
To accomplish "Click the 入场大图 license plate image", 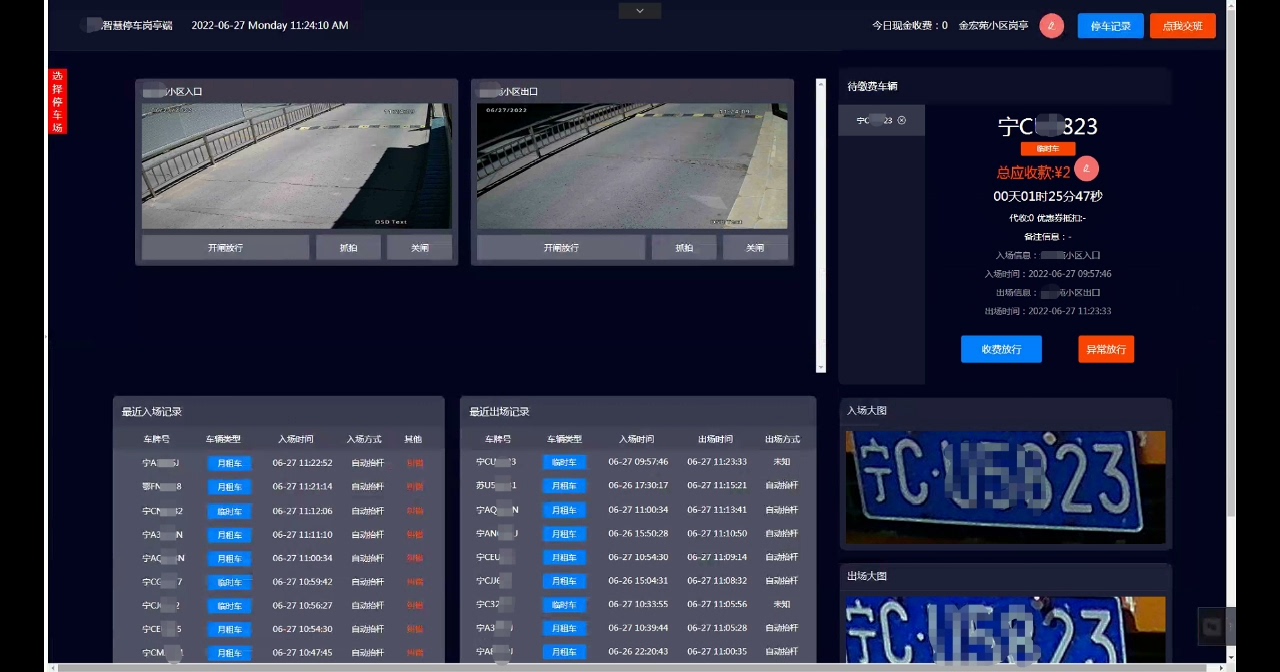I will [1005, 487].
